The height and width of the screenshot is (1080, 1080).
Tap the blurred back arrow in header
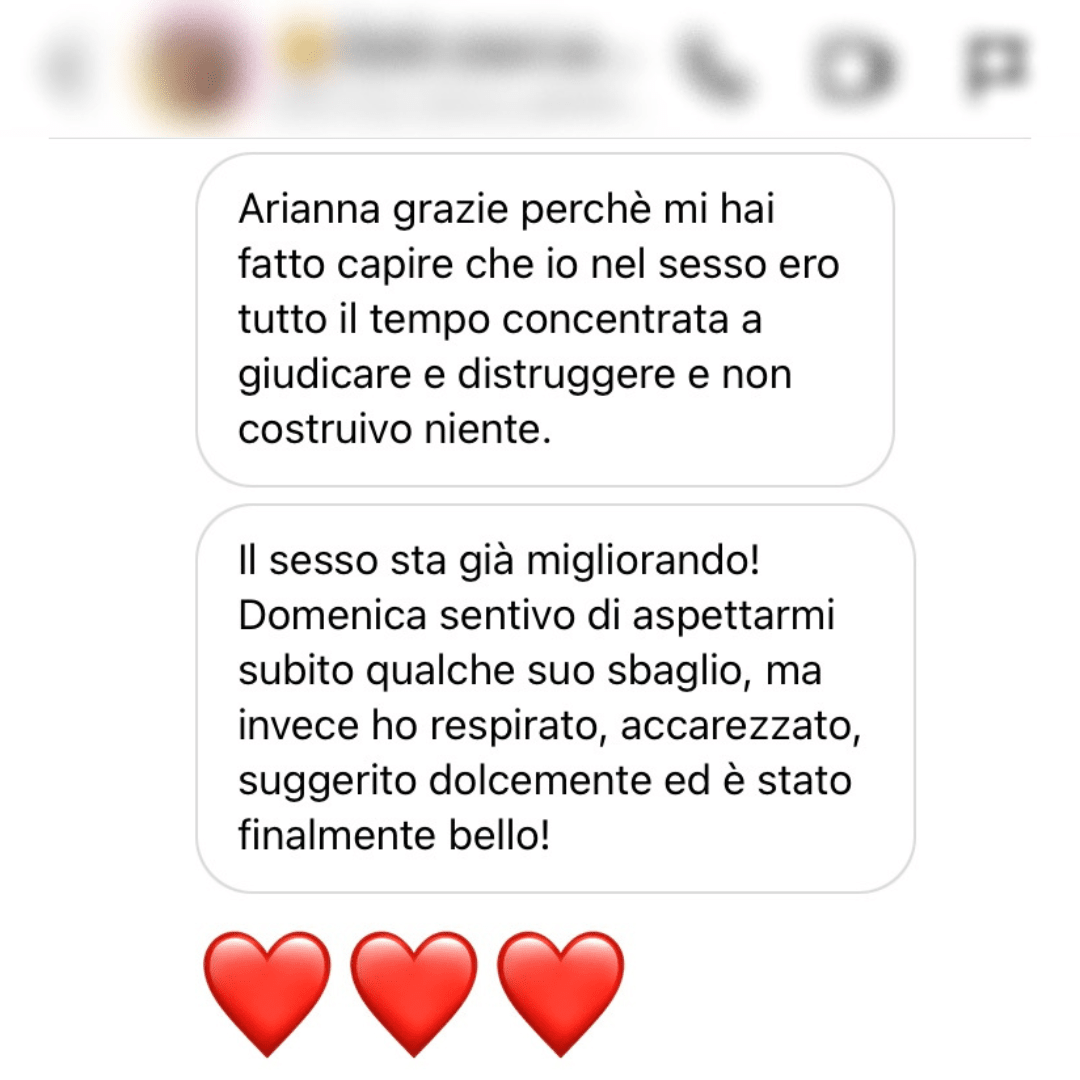[x=68, y=69]
